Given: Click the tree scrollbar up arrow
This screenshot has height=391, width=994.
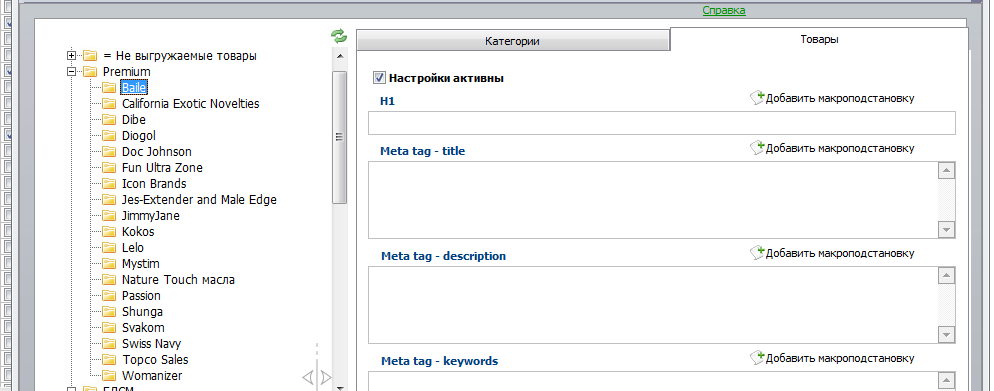Looking at the screenshot, I should (x=340, y=56).
